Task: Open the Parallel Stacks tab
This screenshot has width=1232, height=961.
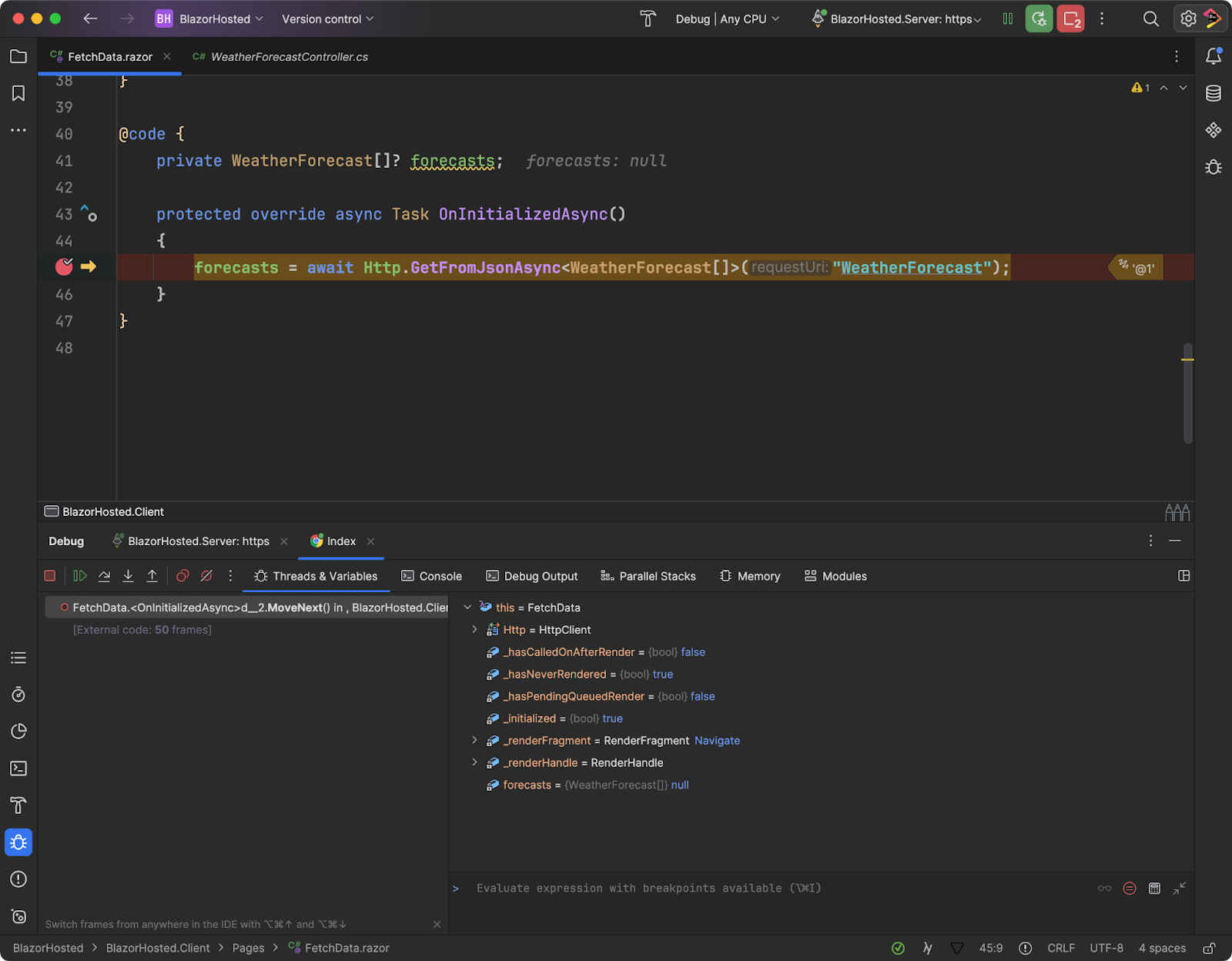Action: [648, 576]
